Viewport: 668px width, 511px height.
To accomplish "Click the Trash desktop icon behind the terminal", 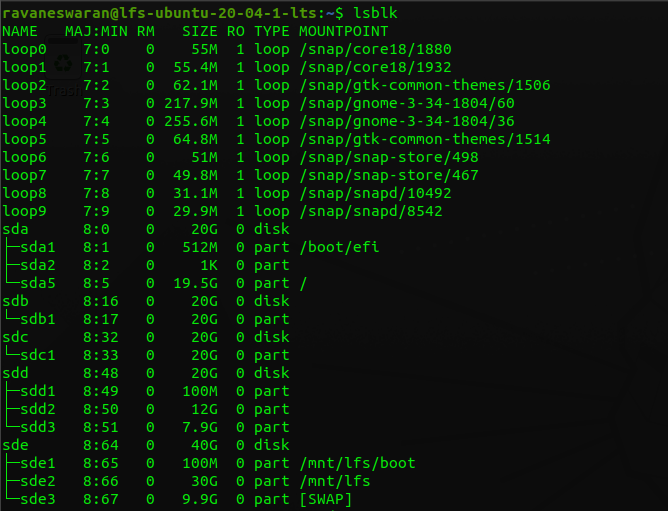I will tap(64, 64).
